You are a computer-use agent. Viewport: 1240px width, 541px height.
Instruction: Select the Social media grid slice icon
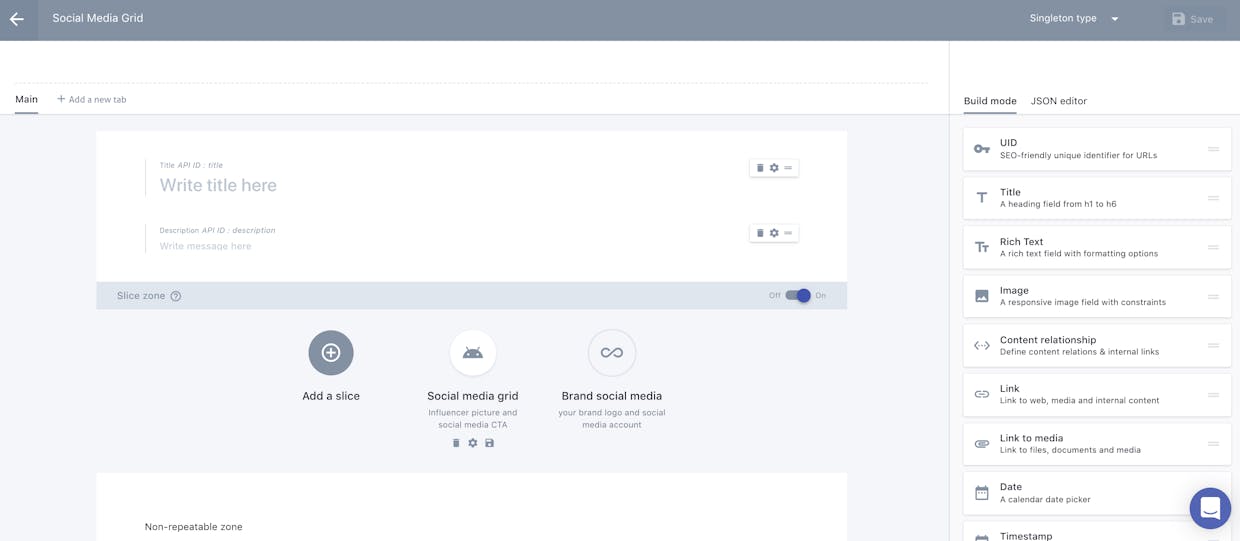[x=473, y=353]
